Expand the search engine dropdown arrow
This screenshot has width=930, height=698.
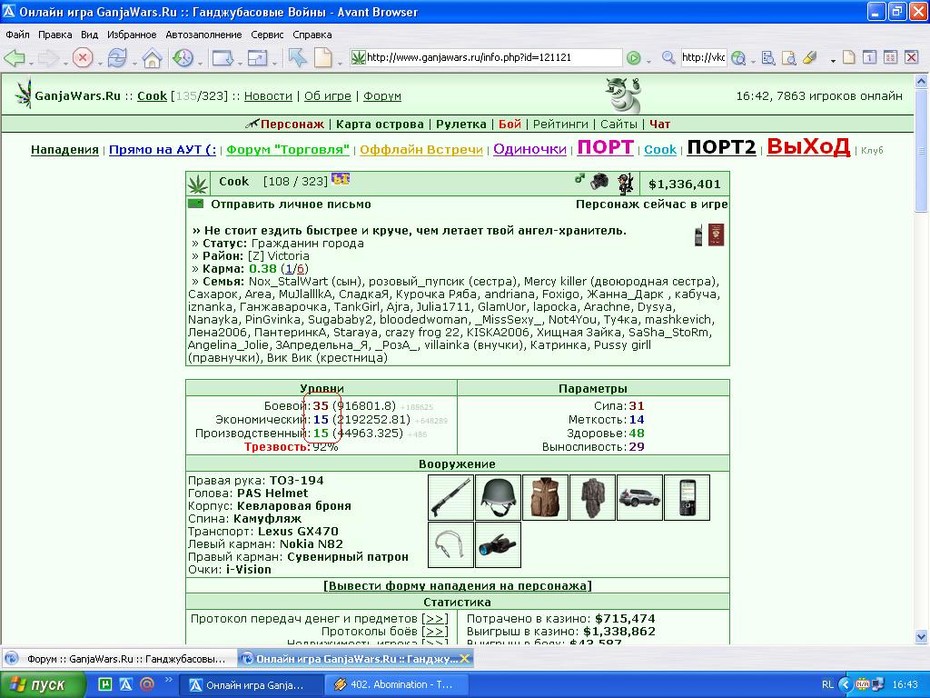point(753,61)
